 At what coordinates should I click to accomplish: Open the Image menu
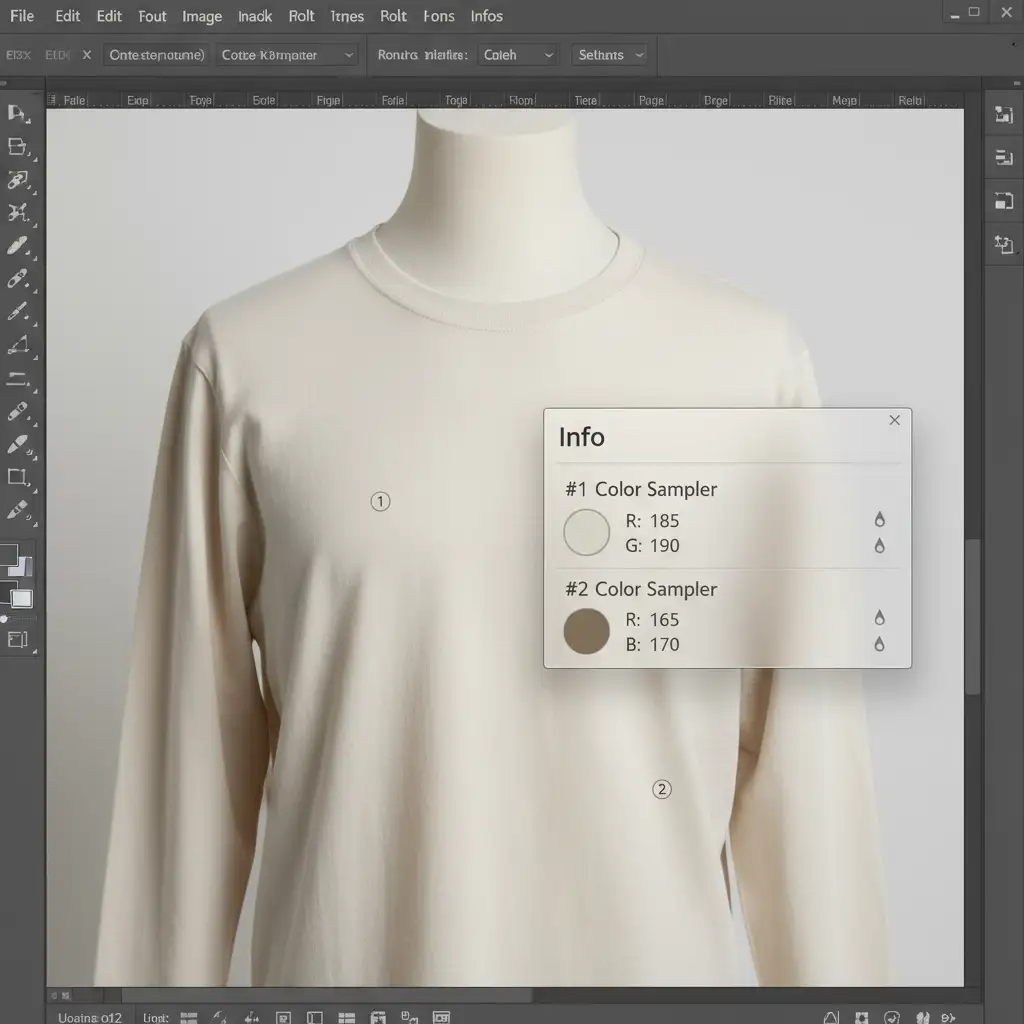201,16
